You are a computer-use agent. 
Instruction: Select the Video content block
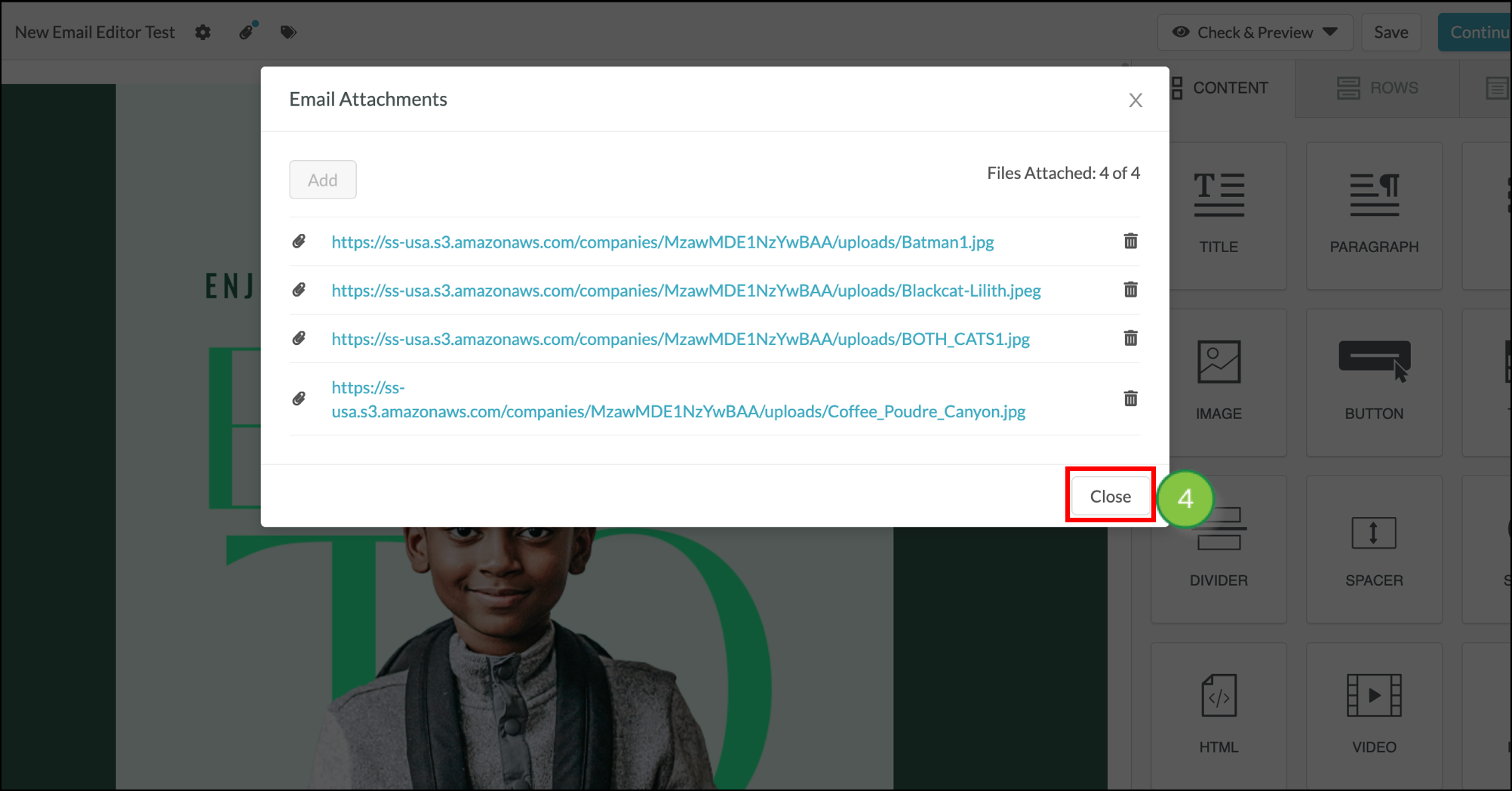pyautogui.click(x=1374, y=716)
